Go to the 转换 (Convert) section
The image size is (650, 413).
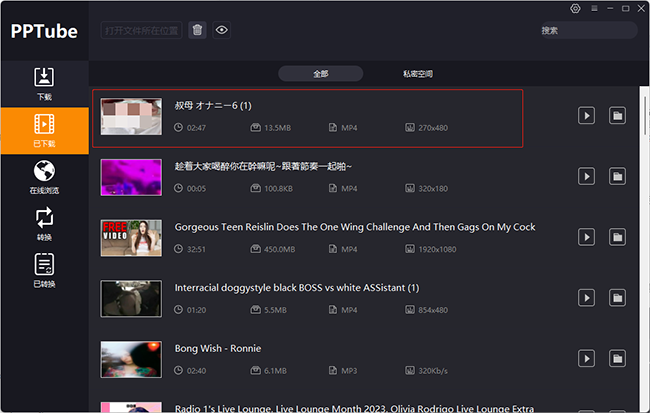point(44,222)
